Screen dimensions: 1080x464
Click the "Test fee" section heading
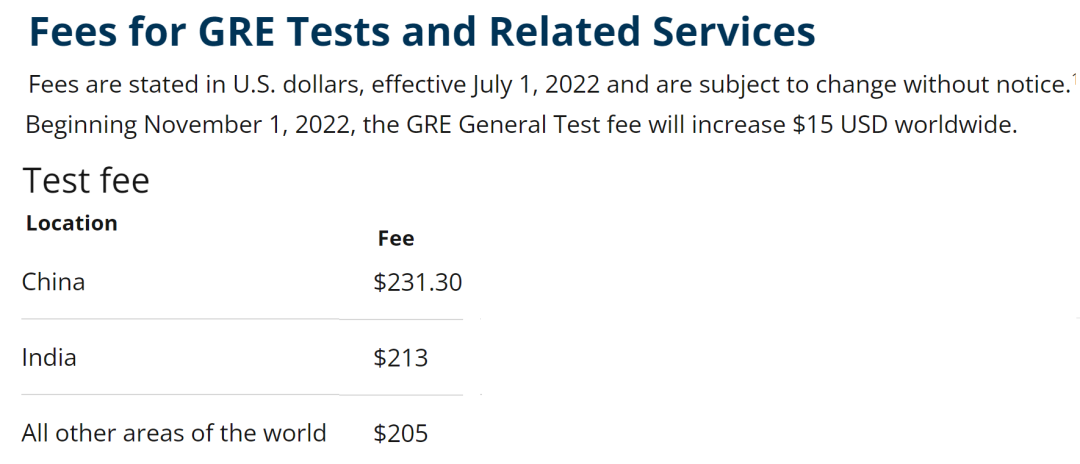(x=86, y=181)
